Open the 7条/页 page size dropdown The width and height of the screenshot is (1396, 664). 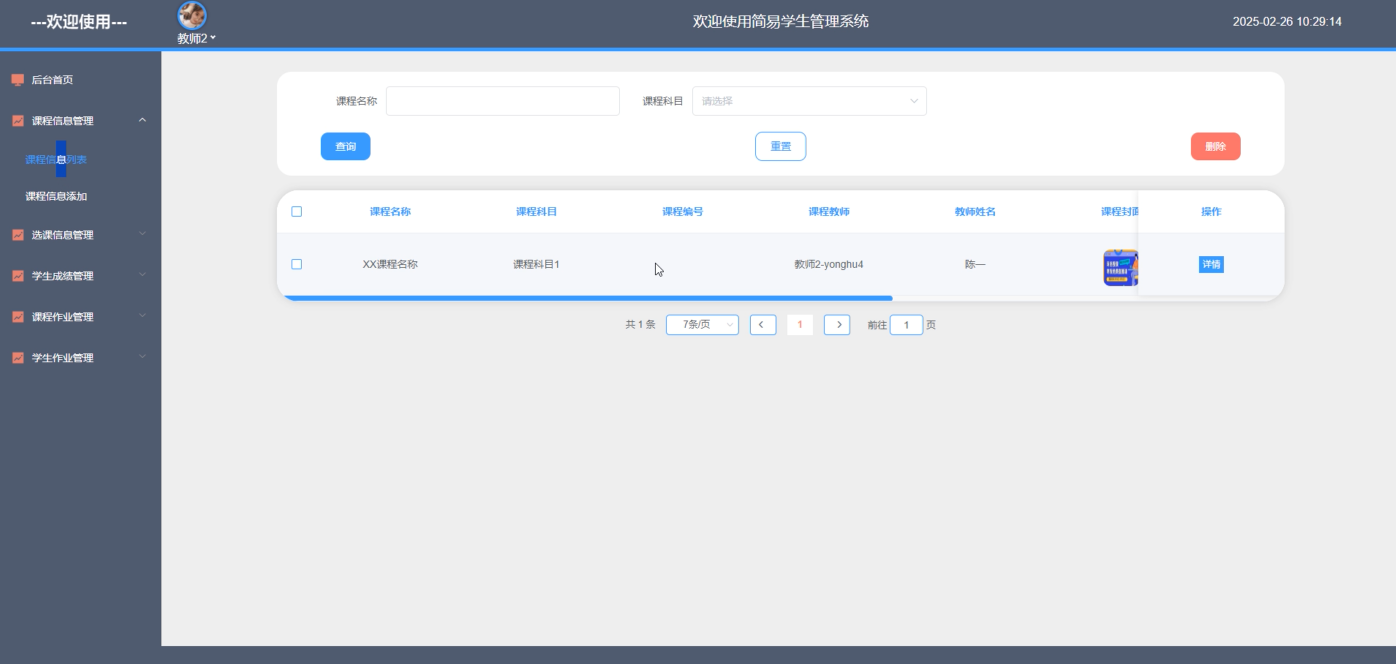[702, 324]
